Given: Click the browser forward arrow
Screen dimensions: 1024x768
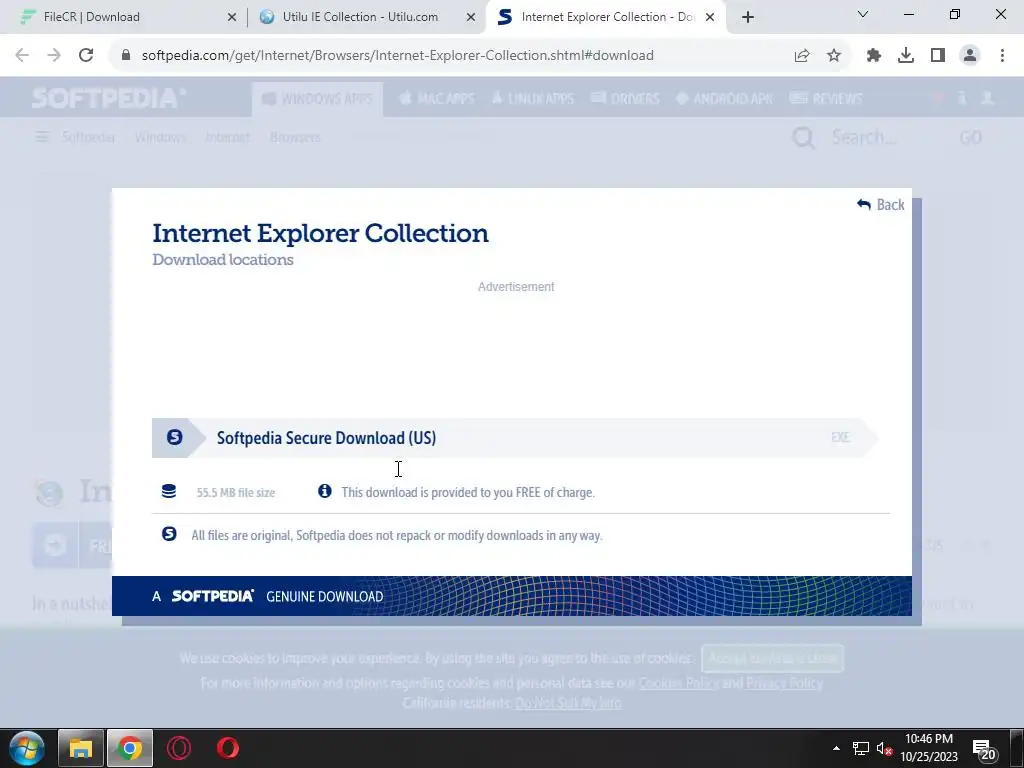Looking at the screenshot, I should coord(54,56).
